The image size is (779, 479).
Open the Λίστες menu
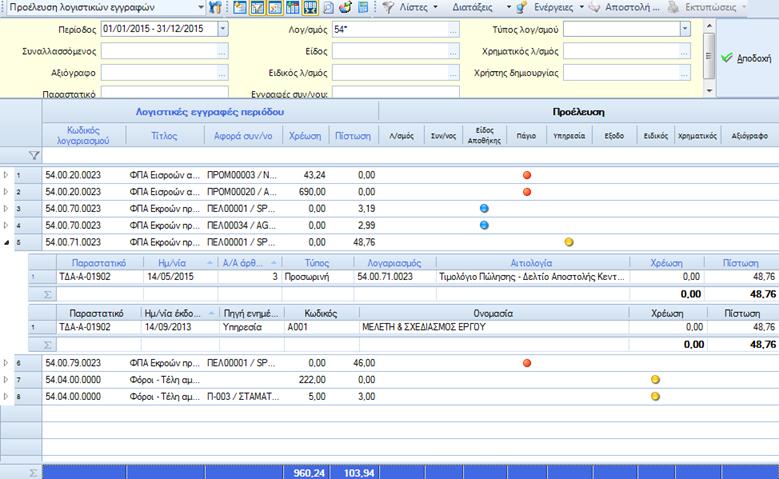(418, 7)
